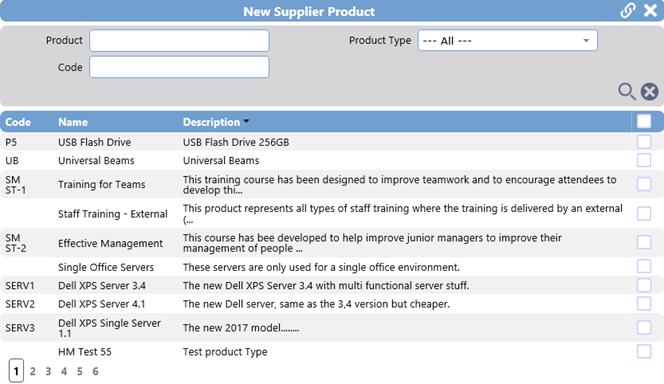Check the Single Office Servers checkbox
This screenshot has height=384, width=664.
click(x=644, y=266)
